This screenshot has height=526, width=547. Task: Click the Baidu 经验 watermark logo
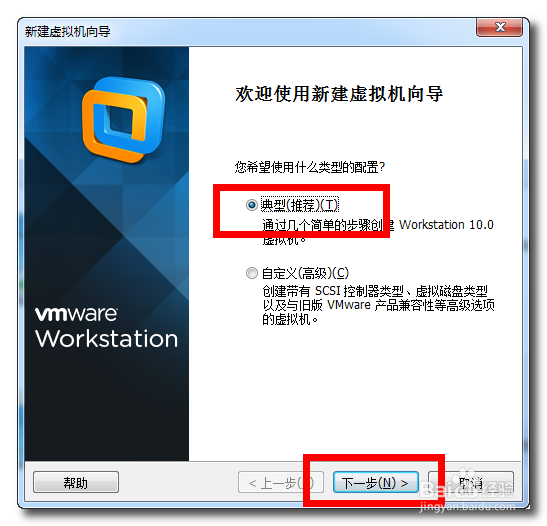click(x=466, y=487)
